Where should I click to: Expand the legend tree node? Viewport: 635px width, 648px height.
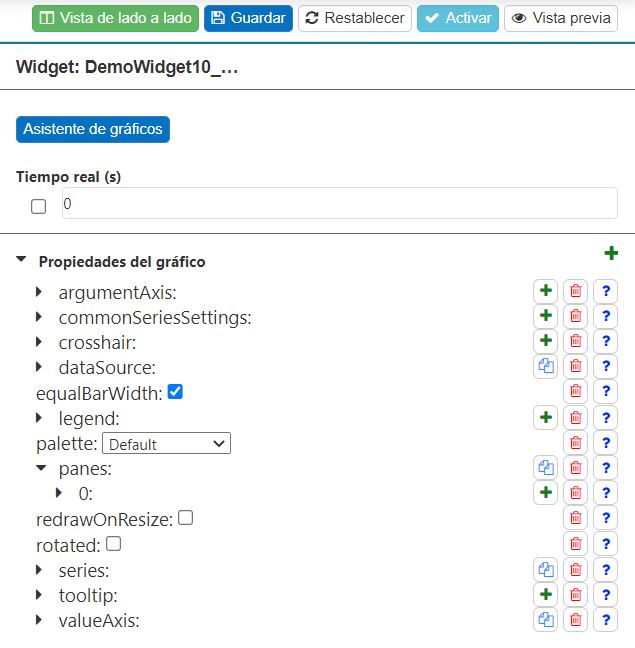[39, 417]
